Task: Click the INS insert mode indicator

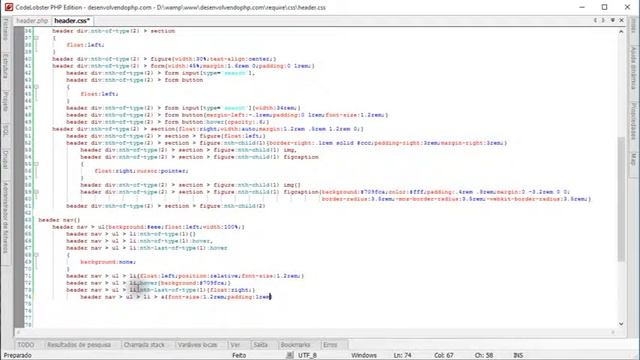Action: pos(518,355)
